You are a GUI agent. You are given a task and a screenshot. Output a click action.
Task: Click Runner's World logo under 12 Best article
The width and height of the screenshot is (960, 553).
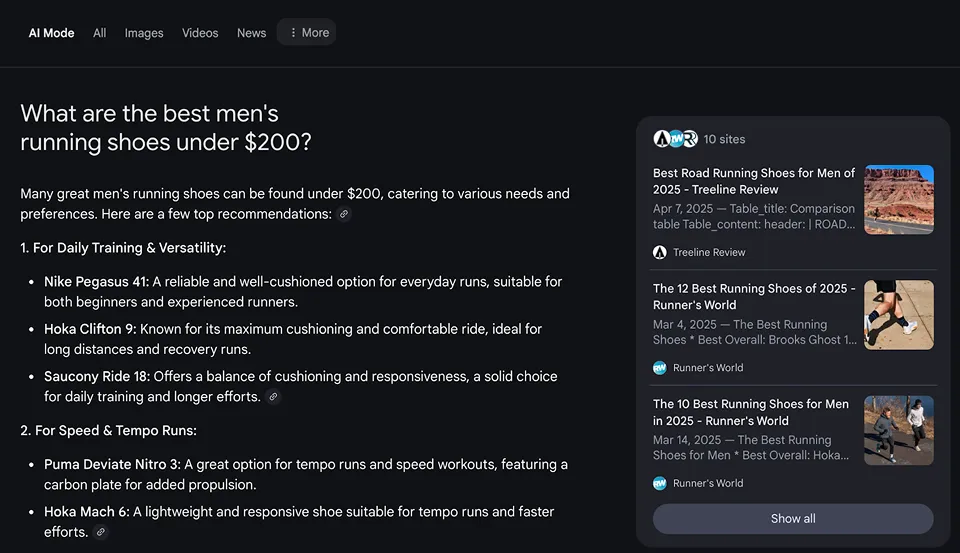[659, 367]
